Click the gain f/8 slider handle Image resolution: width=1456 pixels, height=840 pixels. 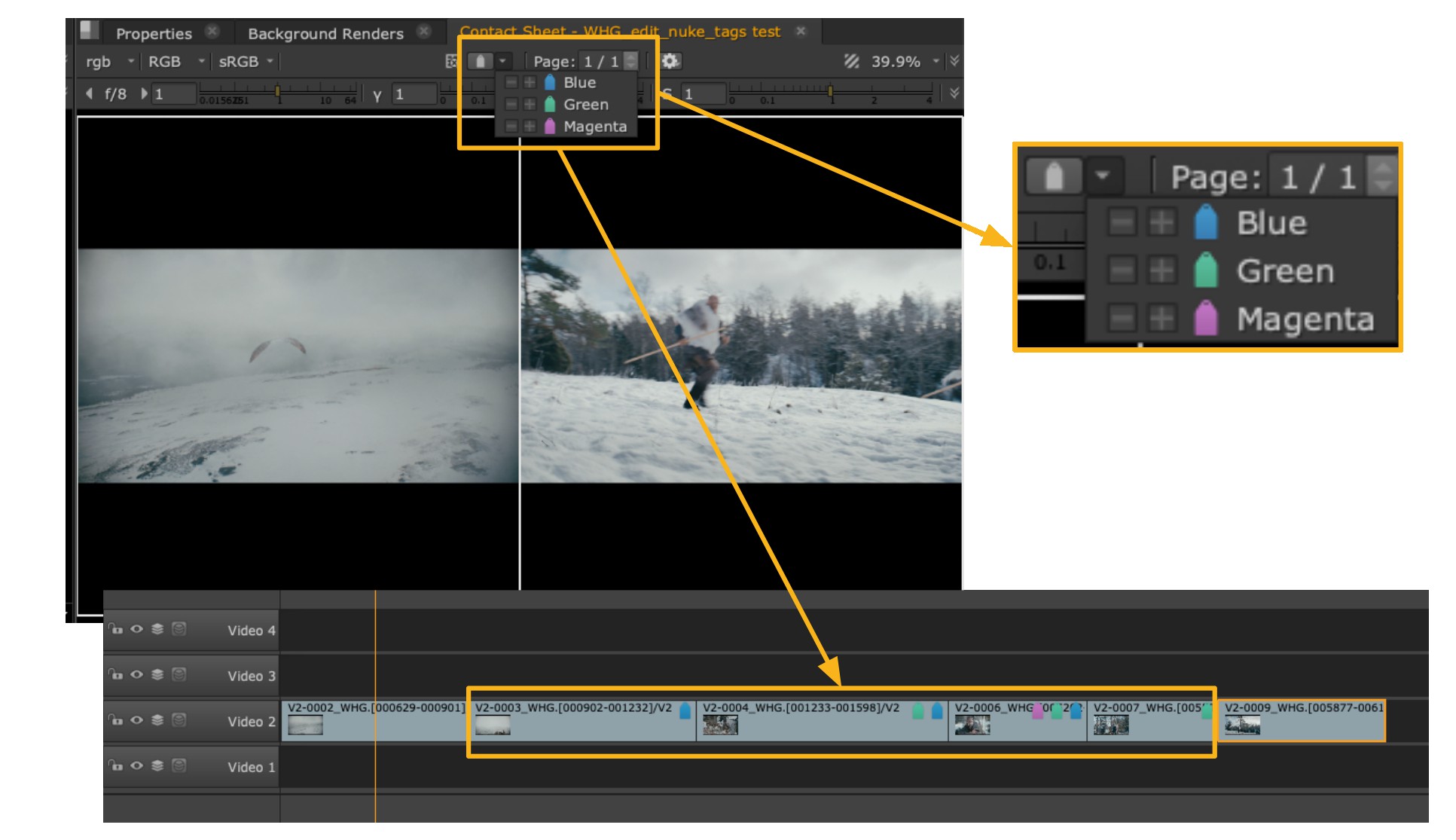277,91
